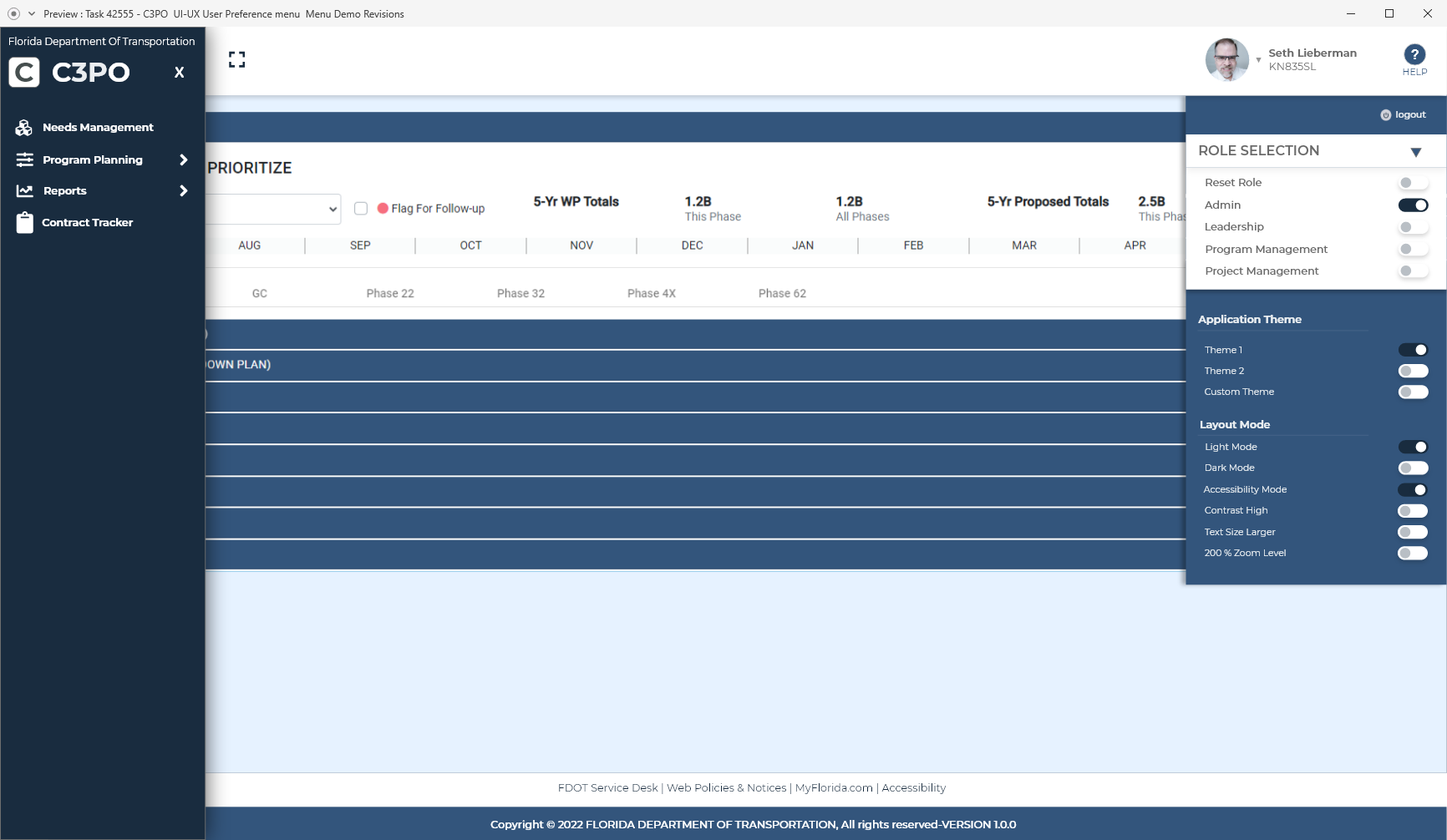Check the Flag For Follow-up checkbox
Screen dimensions: 1447x840
(x=361, y=209)
